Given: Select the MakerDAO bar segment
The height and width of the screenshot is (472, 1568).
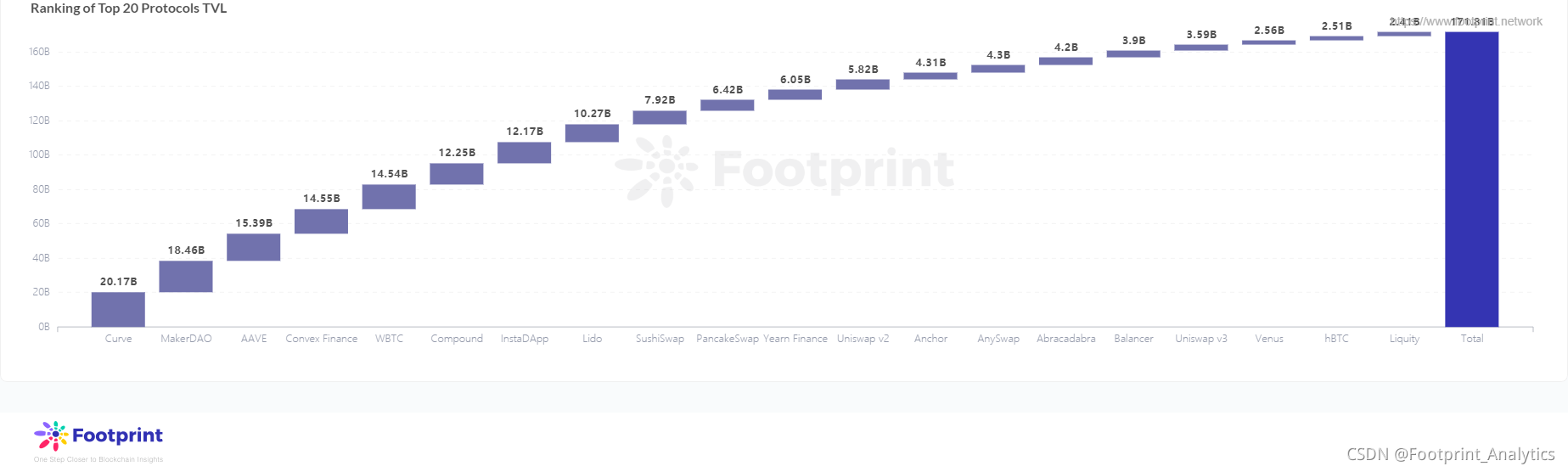Looking at the screenshot, I should pos(186,277).
